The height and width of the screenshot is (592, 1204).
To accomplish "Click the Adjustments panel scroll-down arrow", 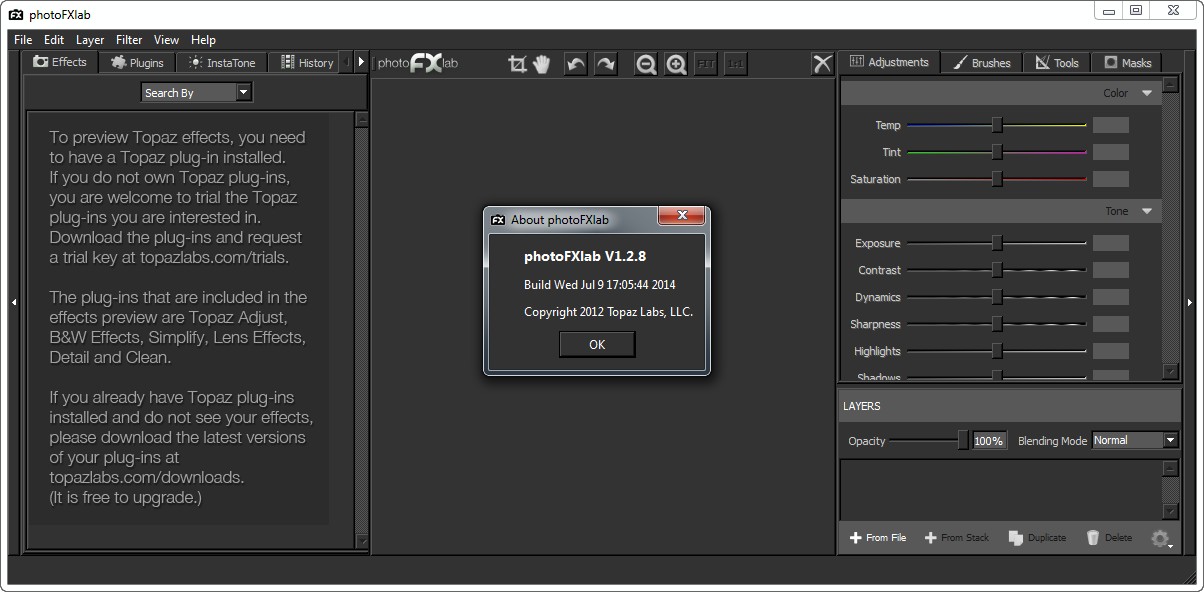I will click(1171, 371).
